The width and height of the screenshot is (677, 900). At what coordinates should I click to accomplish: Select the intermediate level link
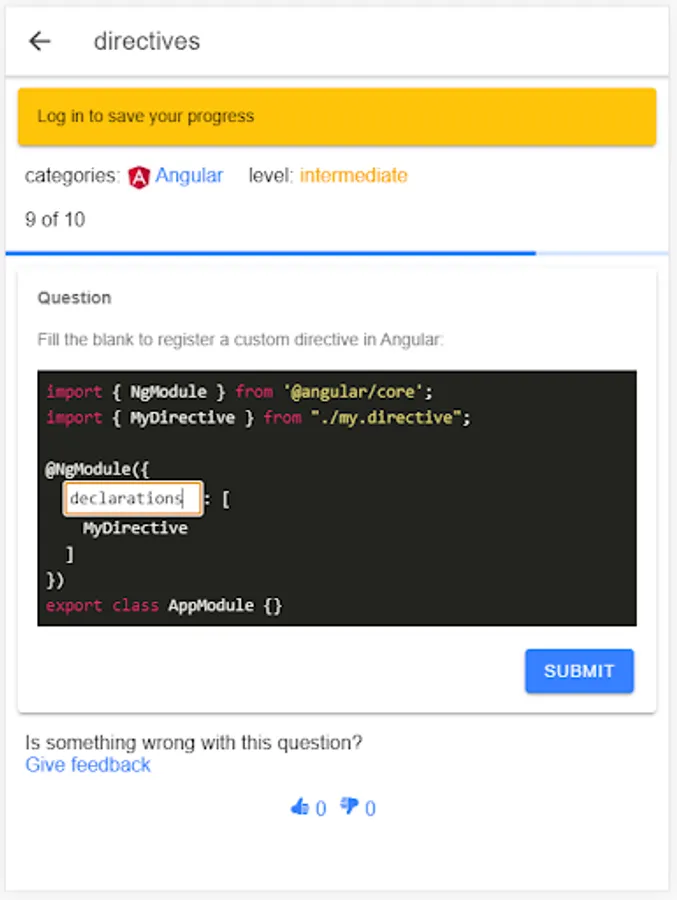(354, 175)
